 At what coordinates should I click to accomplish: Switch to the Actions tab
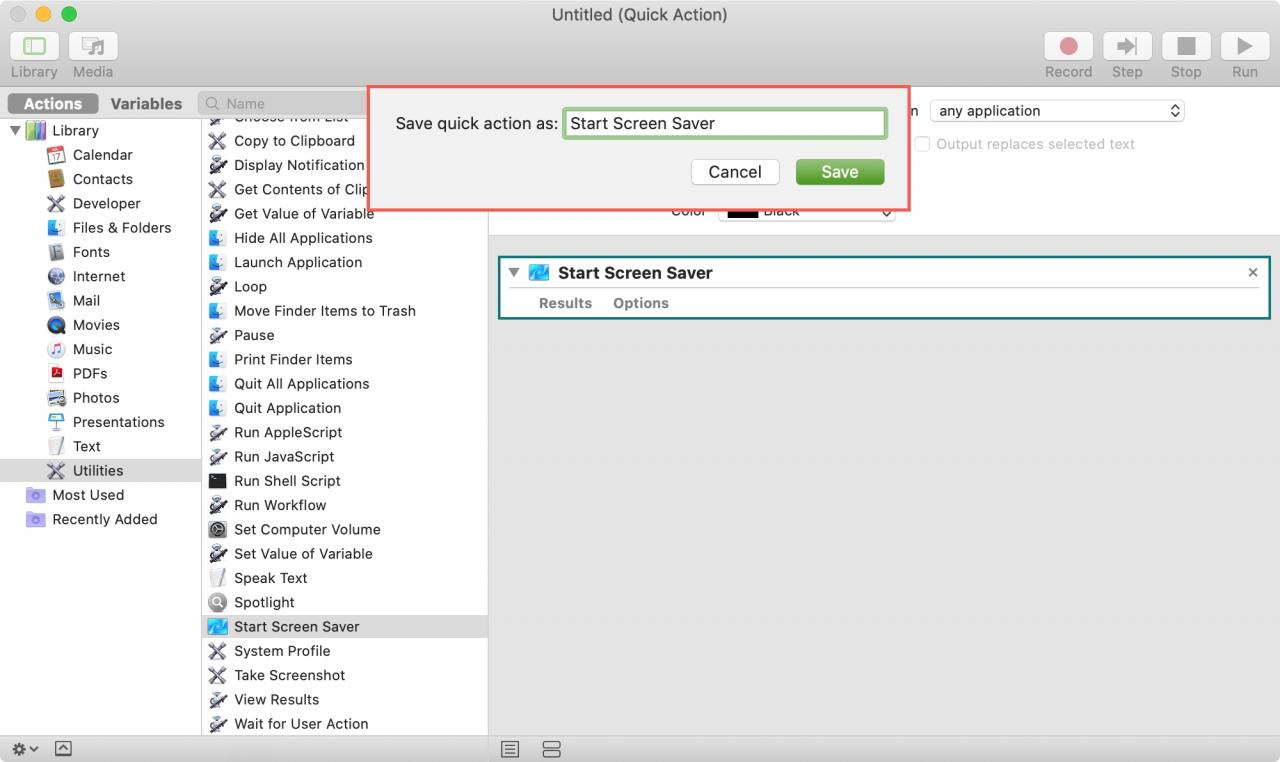point(52,103)
